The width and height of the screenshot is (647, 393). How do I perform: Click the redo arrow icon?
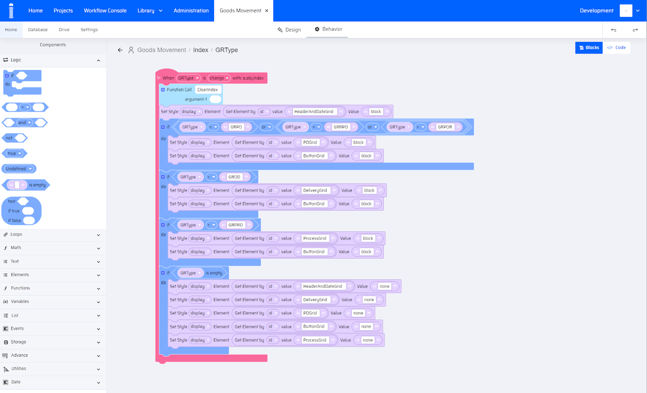635,30
